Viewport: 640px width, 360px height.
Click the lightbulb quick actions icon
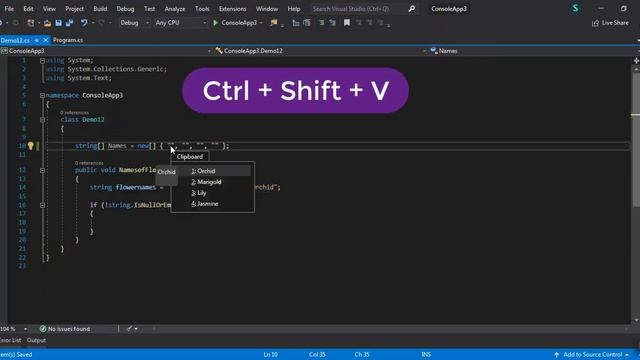click(x=31, y=146)
